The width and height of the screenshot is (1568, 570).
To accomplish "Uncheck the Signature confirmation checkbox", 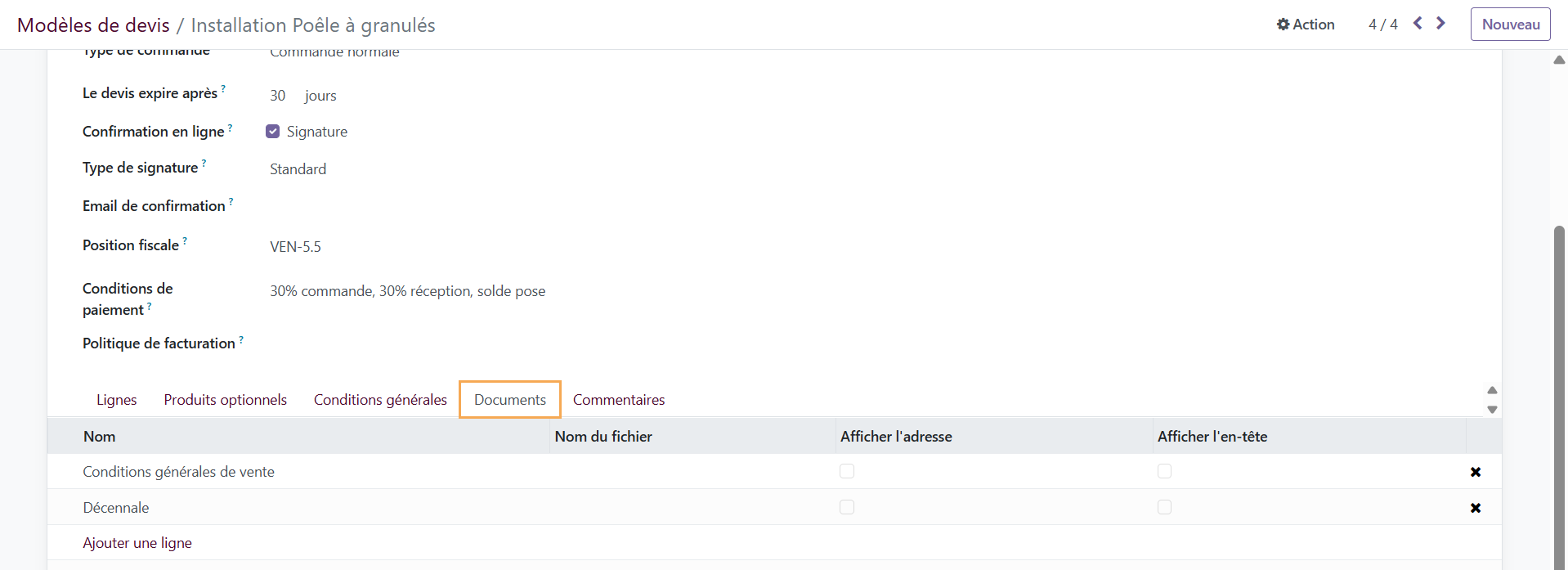I will click(x=273, y=132).
